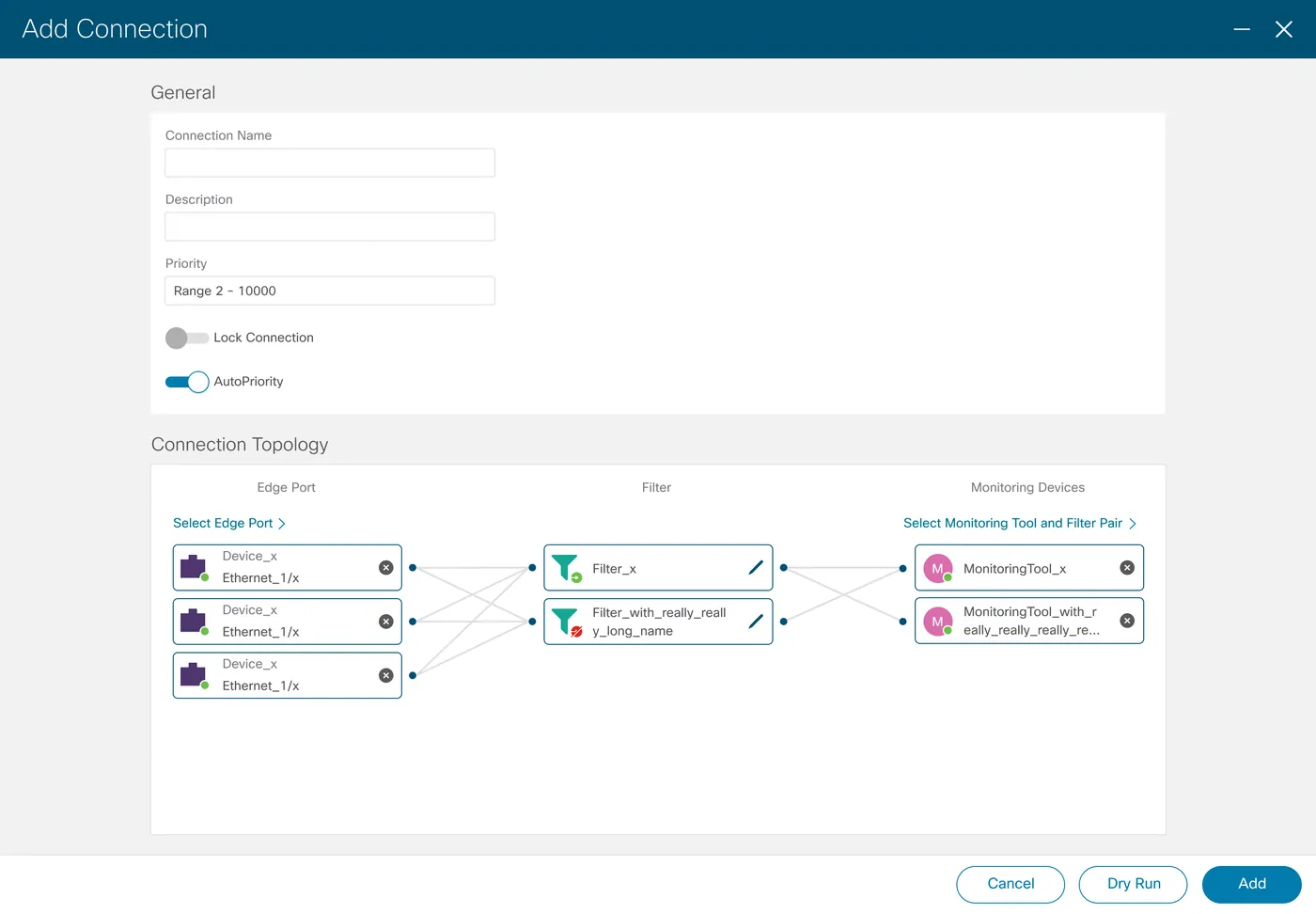Click the connector dot right of Filter_x
Viewport: 1316px width, 914px height.
pyautogui.click(x=784, y=568)
